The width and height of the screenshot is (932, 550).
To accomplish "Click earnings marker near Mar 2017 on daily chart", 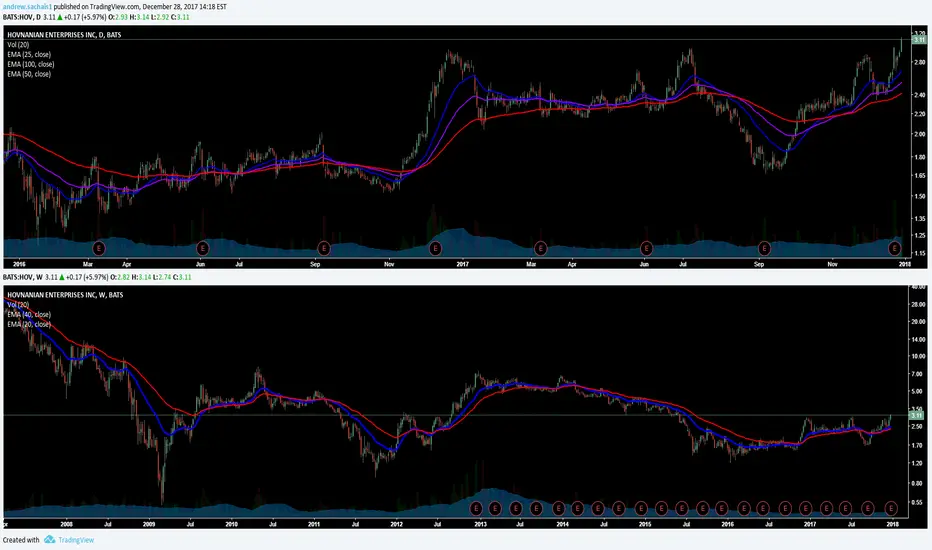I will click(x=540, y=248).
